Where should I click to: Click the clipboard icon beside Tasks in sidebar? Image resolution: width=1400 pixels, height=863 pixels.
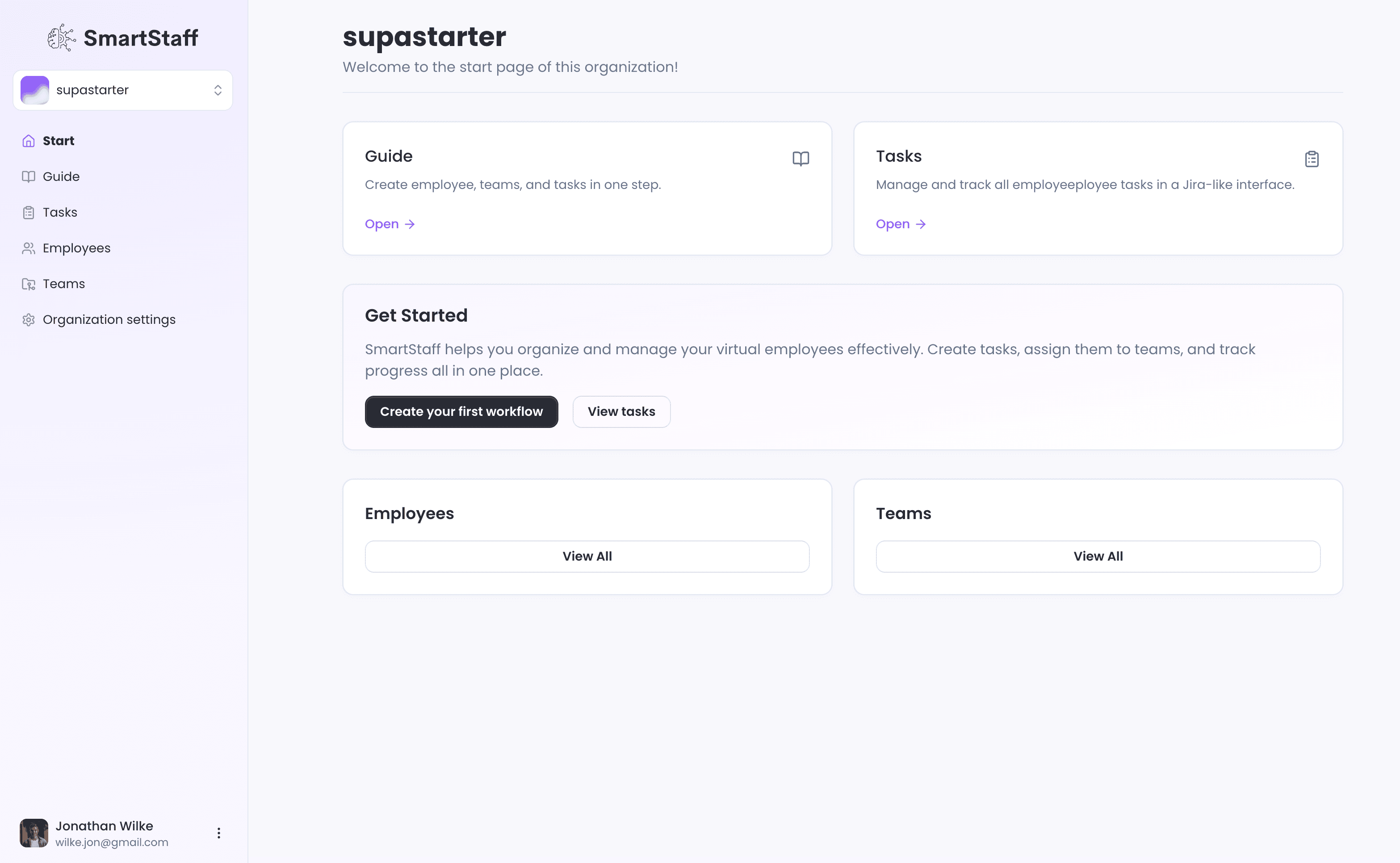(29, 212)
